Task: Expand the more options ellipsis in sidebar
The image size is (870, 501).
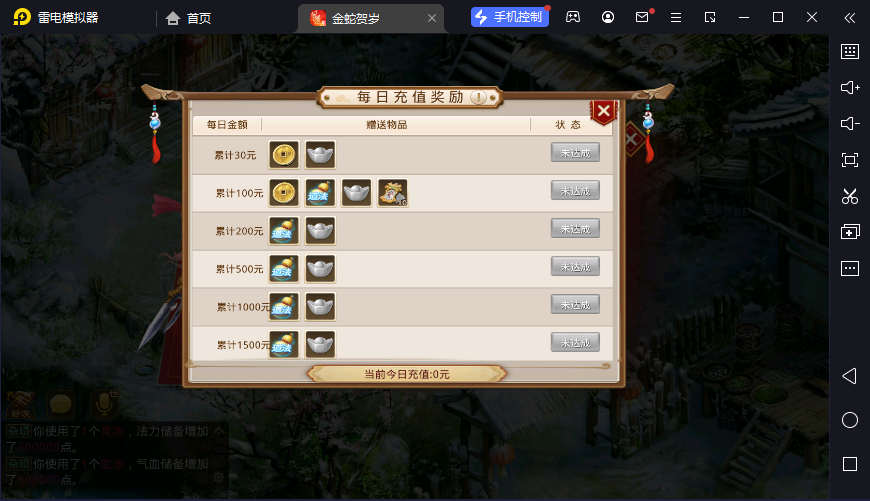Action: [x=850, y=269]
